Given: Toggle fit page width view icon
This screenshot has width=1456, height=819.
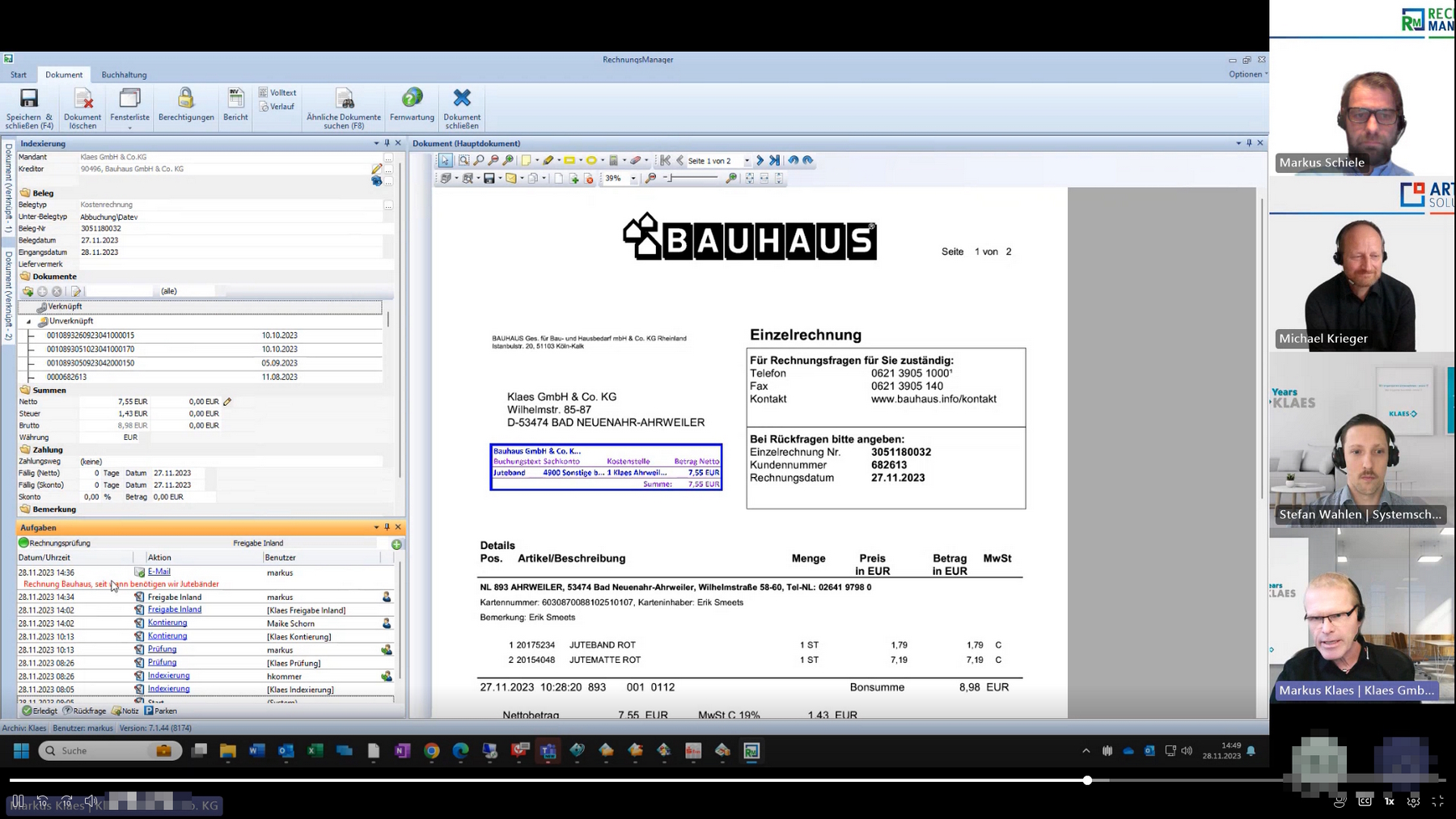Looking at the screenshot, I should (764, 179).
